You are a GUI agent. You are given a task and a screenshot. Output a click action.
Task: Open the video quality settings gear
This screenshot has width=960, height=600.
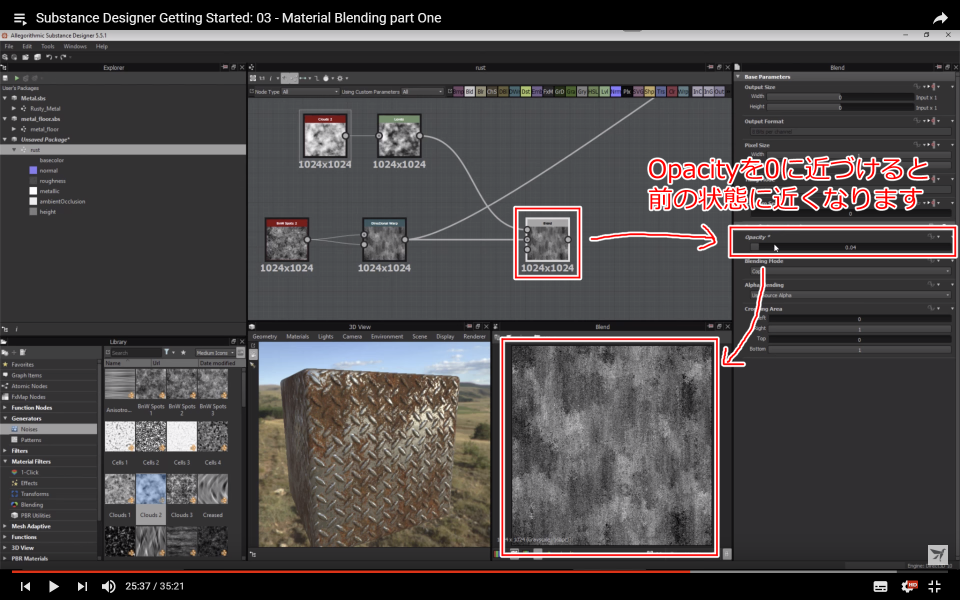click(909, 587)
